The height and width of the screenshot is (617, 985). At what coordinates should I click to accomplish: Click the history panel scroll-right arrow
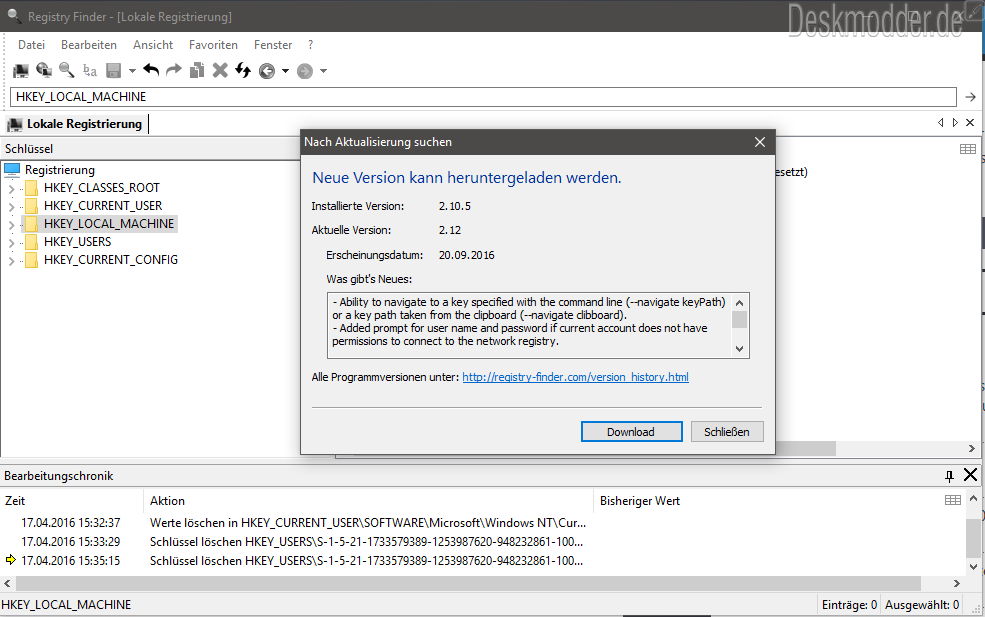pyautogui.click(x=956, y=584)
